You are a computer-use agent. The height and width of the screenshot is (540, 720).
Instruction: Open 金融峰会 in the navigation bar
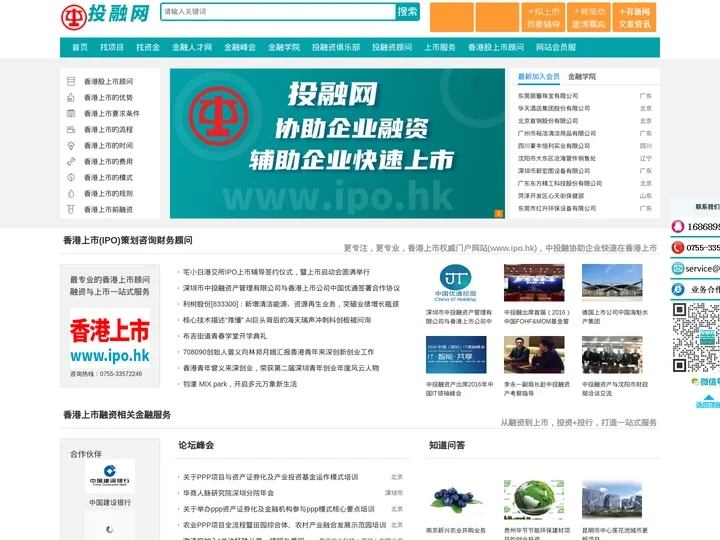(x=239, y=47)
